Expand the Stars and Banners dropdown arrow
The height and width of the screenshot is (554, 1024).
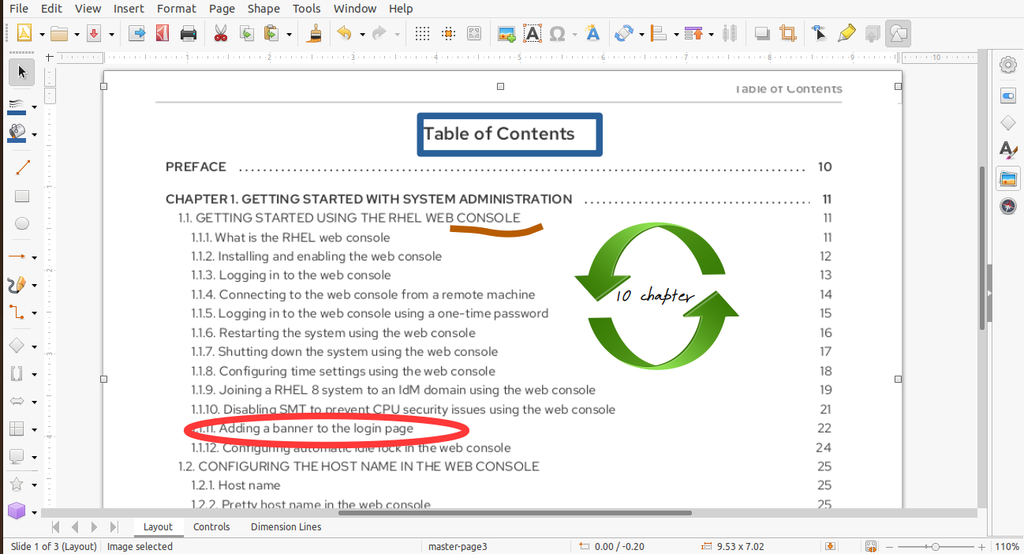point(34,485)
